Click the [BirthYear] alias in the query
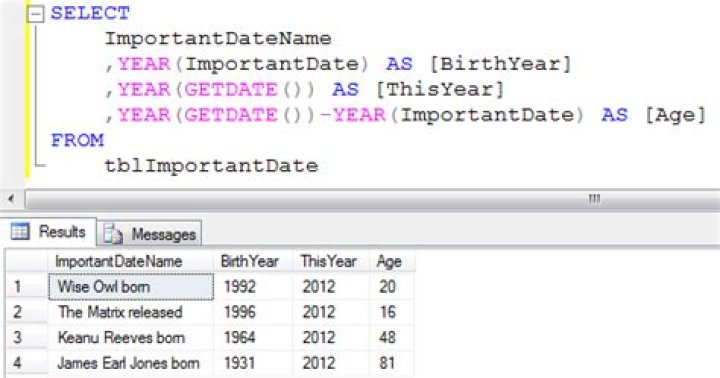The width and height of the screenshot is (720, 378). coord(501,64)
